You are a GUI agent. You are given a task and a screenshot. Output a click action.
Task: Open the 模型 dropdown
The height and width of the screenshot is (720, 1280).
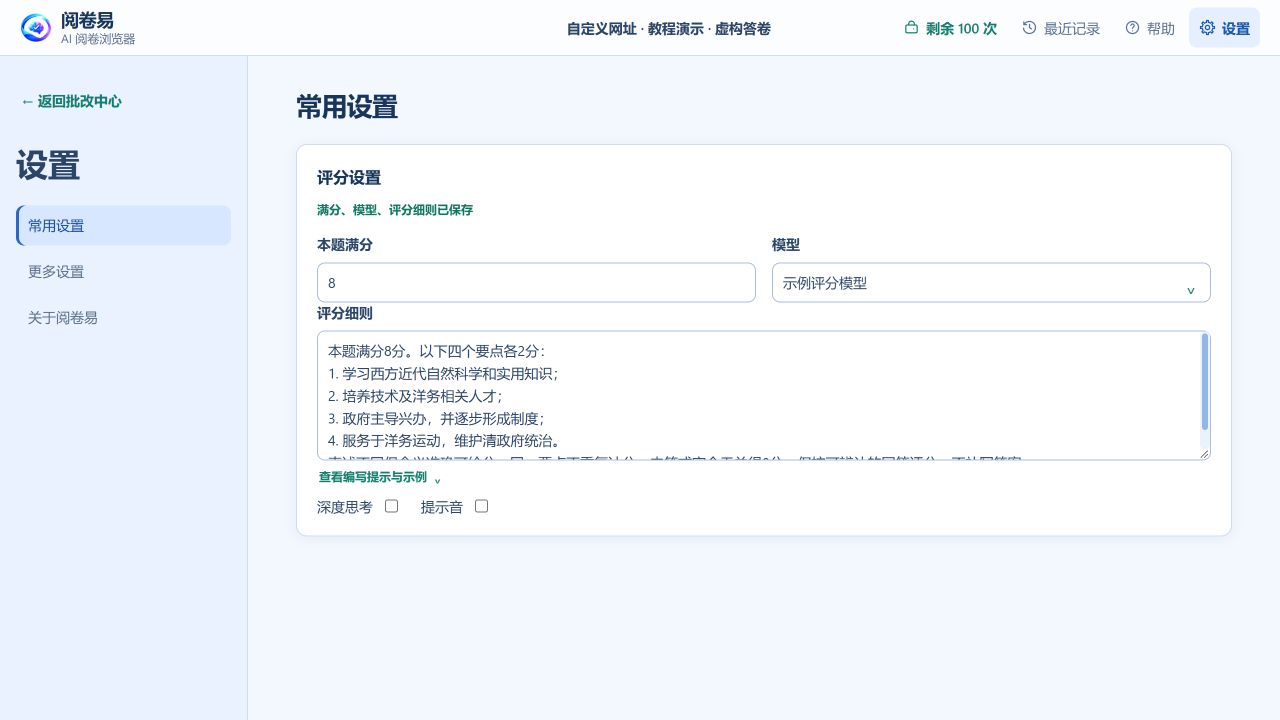pos(991,283)
